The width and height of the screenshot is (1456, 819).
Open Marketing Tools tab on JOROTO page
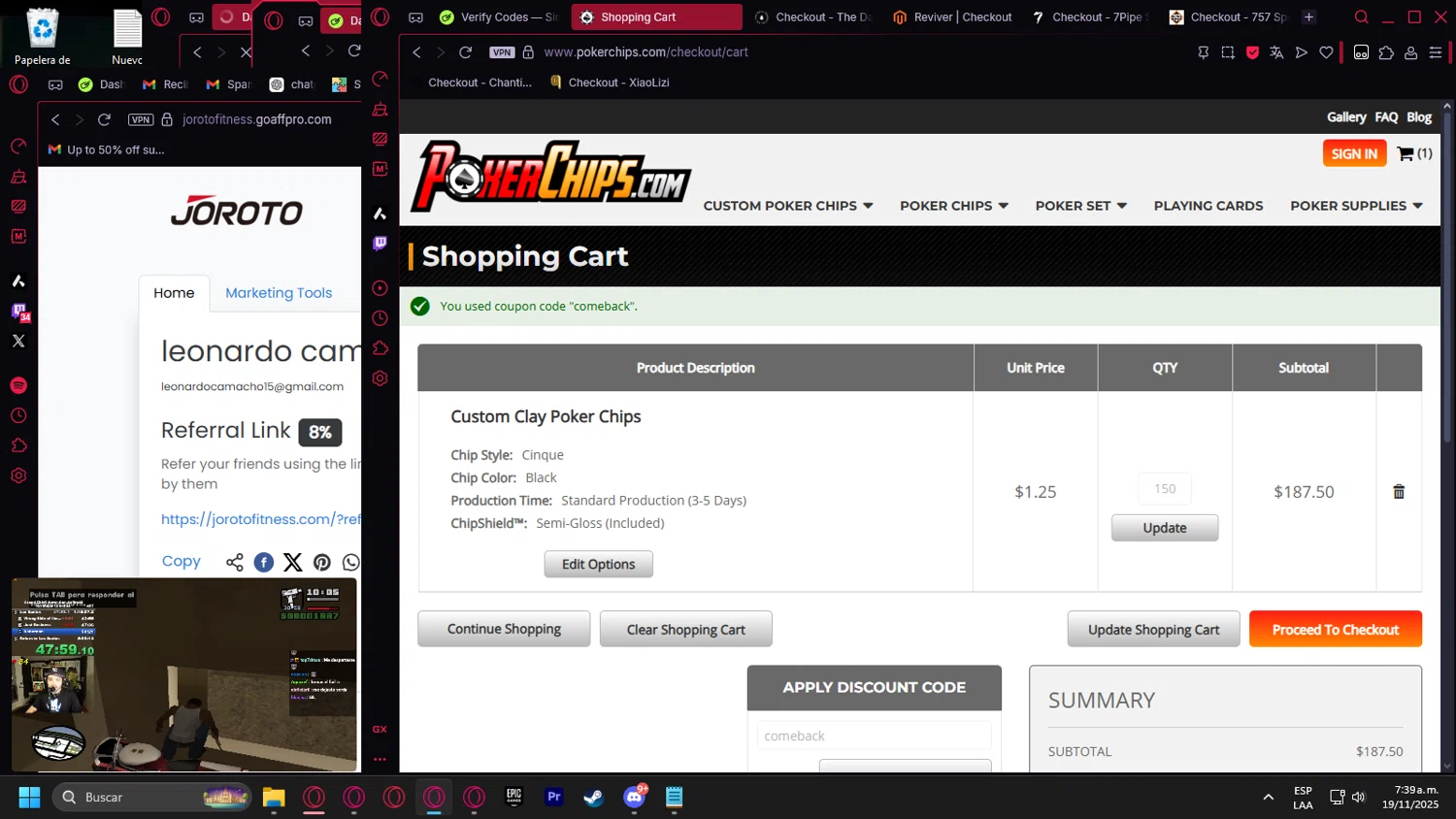(x=279, y=293)
